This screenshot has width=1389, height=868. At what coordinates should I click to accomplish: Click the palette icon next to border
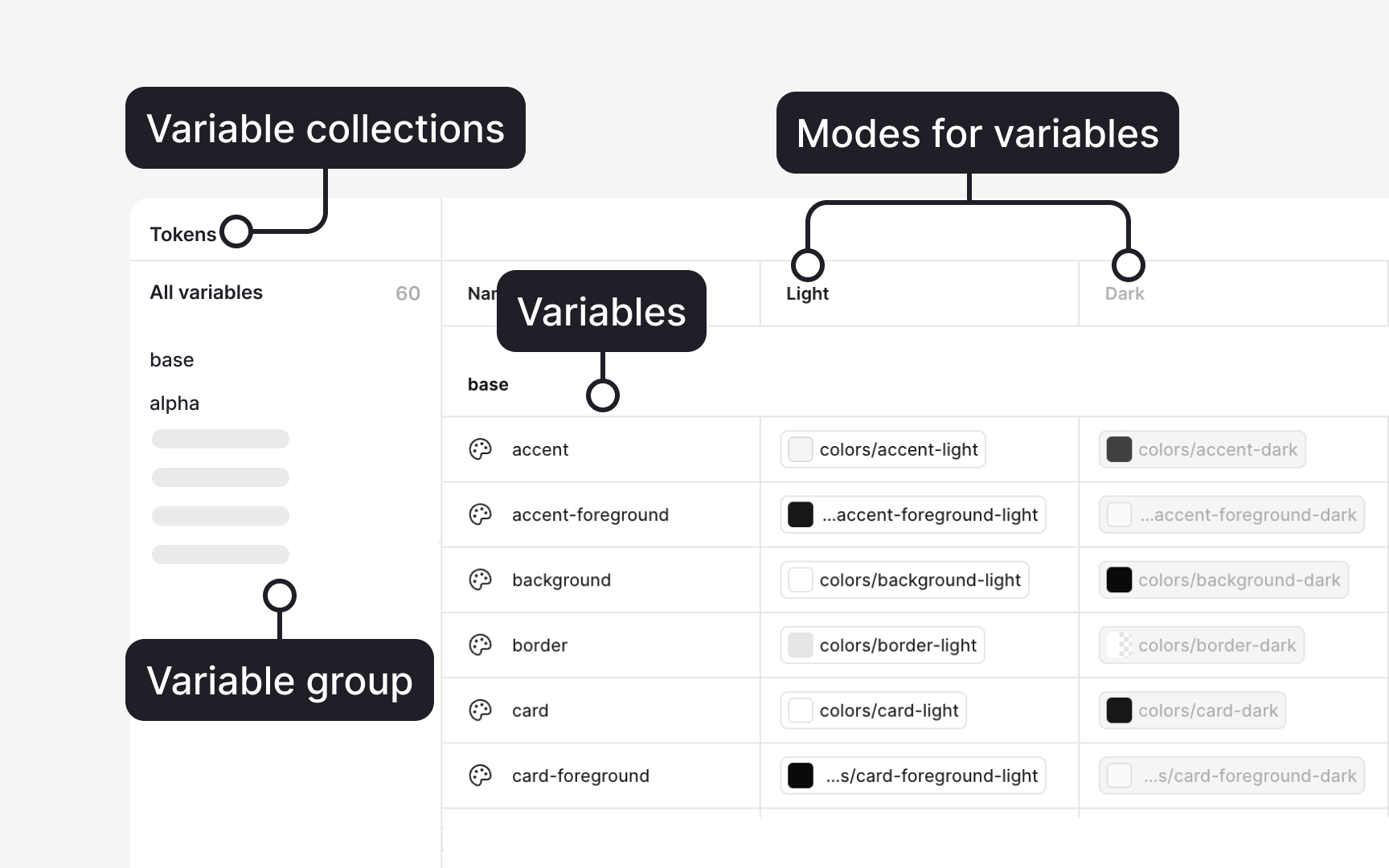(x=481, y=645)
